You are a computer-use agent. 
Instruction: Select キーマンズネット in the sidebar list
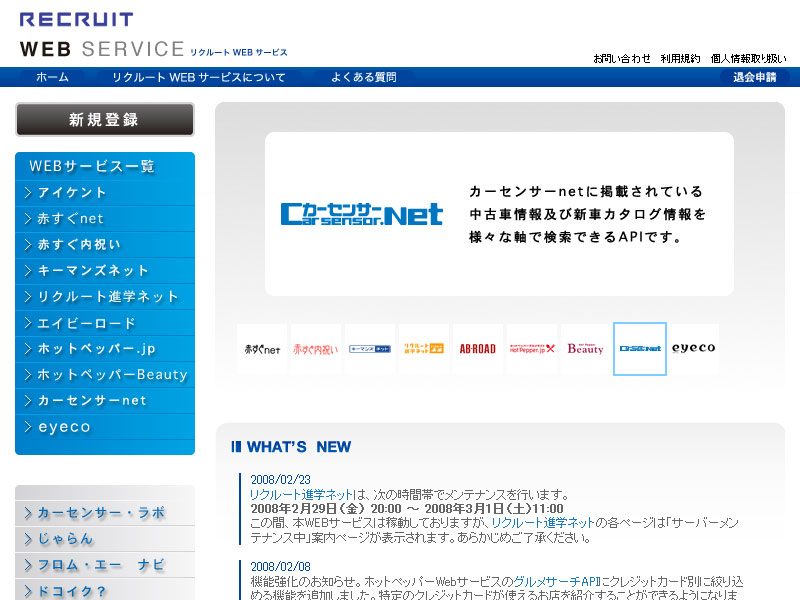pyautogui.click(x=105, y=271)
